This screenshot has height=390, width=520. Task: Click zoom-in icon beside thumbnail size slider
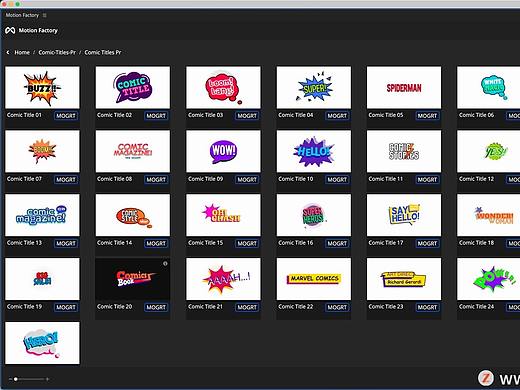tap(48, 379)
